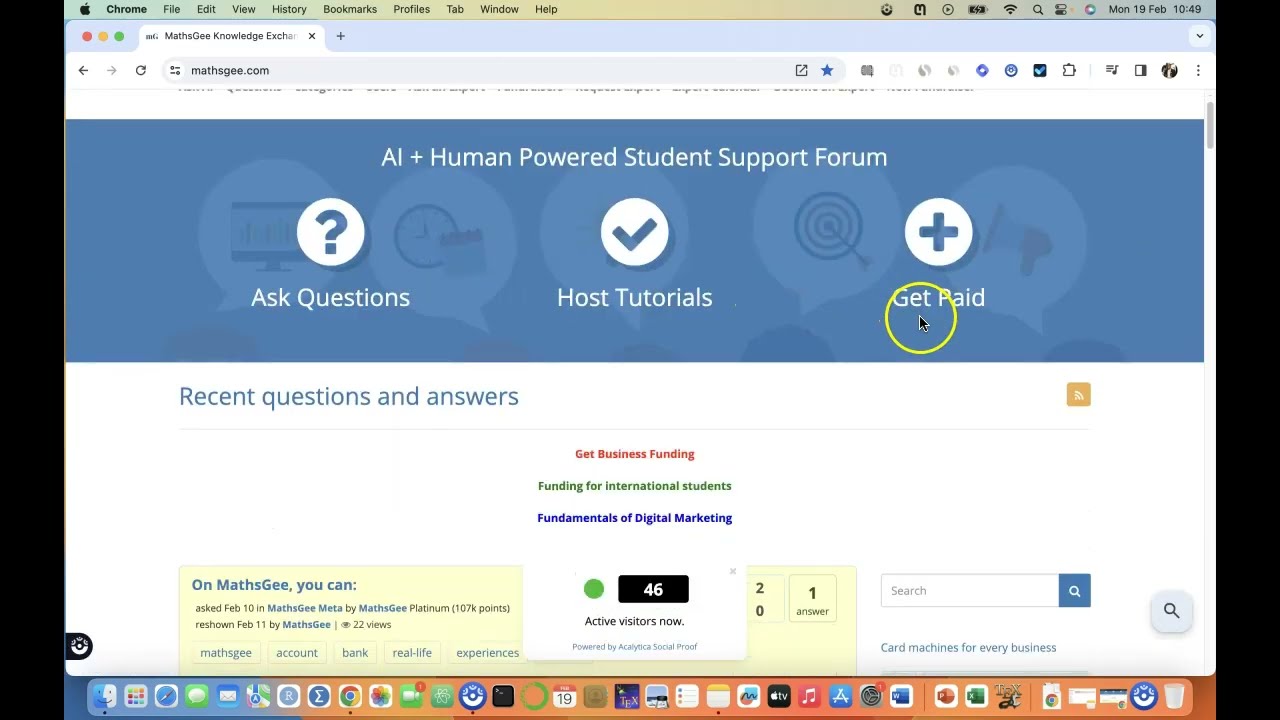Open the Help menu
1280x720 pixels.
[546, 9]
